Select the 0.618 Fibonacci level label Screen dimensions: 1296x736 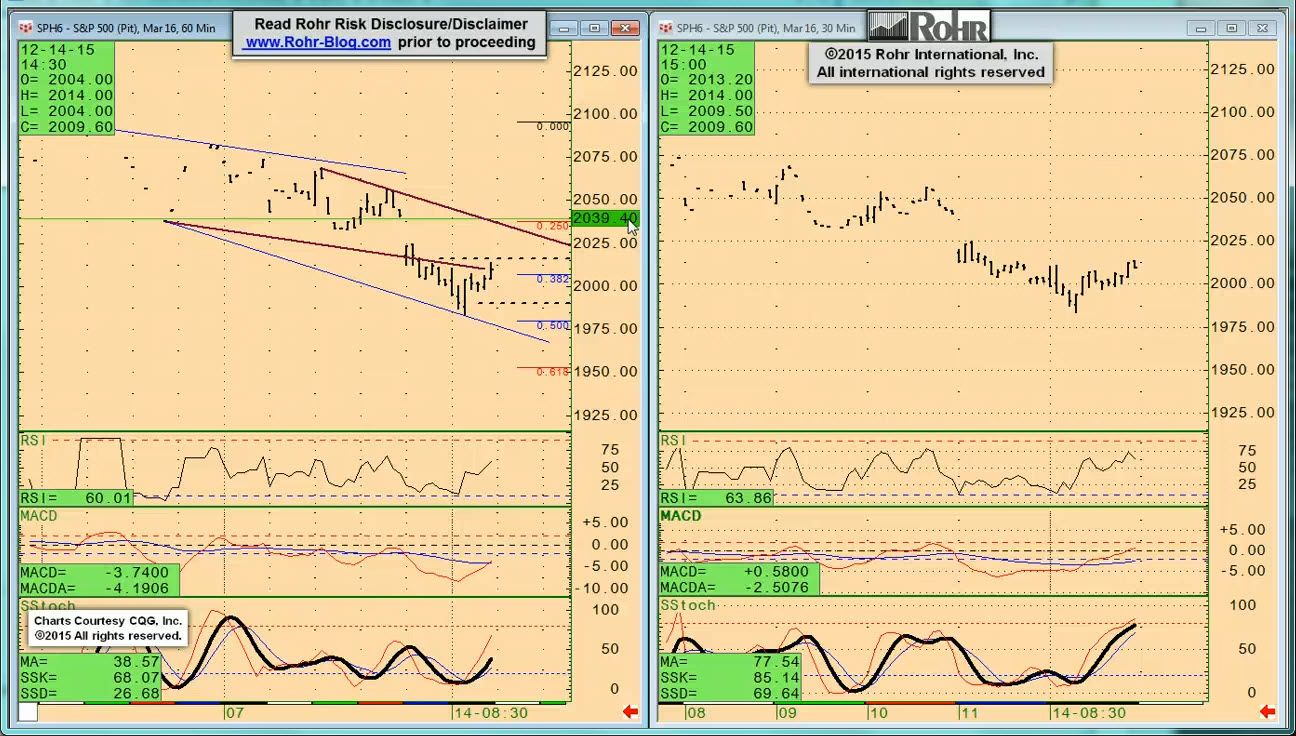(x=552, y=372)
